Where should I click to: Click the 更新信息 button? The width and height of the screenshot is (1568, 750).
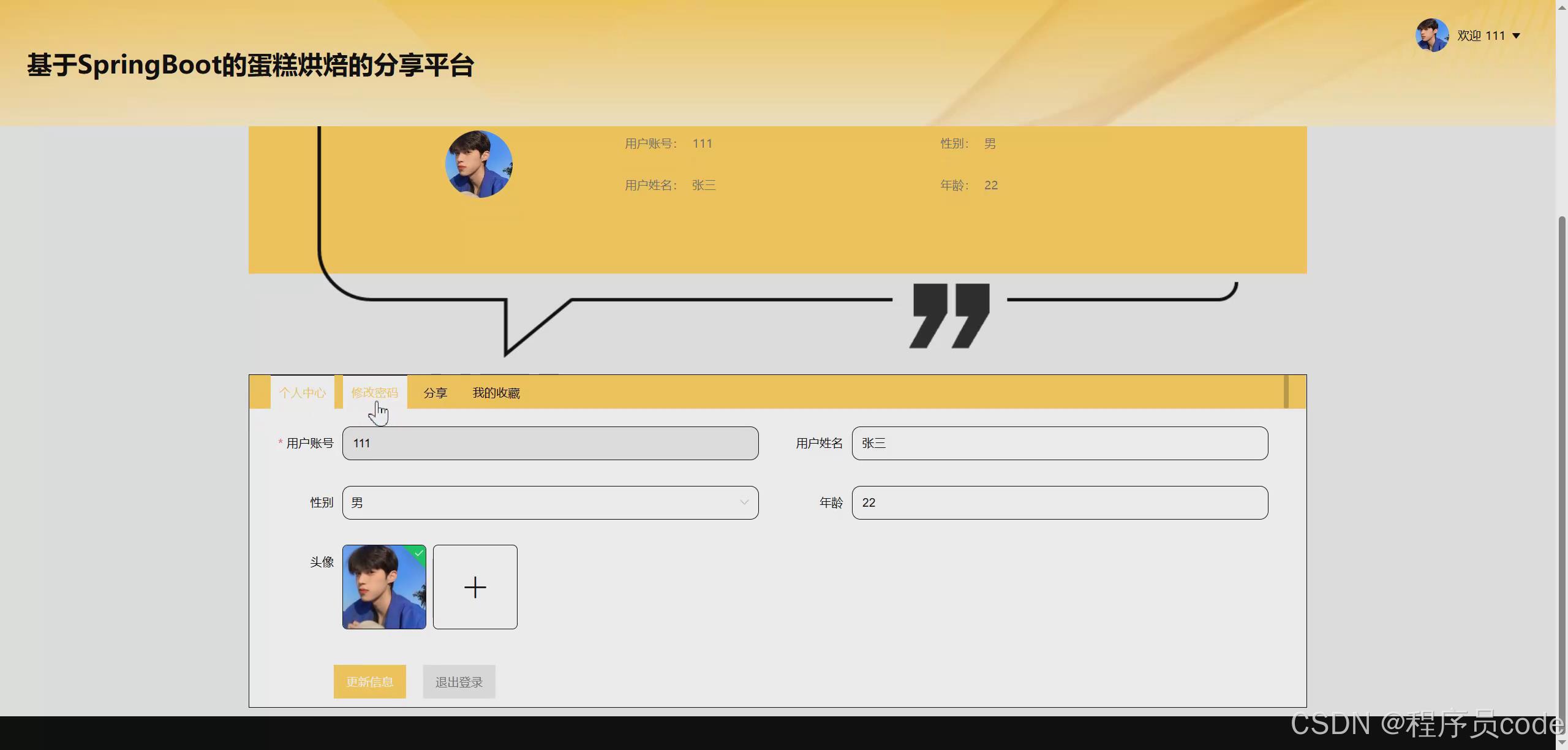[369, 681]
